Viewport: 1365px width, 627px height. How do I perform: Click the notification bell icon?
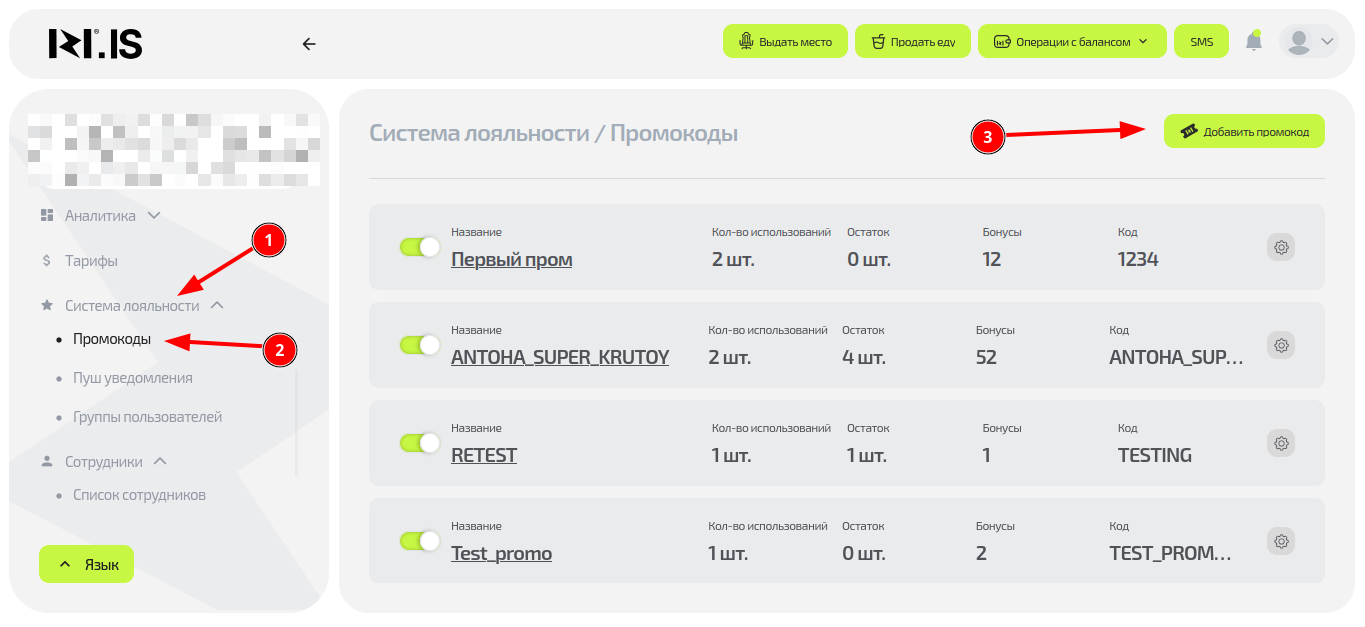click(x=1253, y=42)
